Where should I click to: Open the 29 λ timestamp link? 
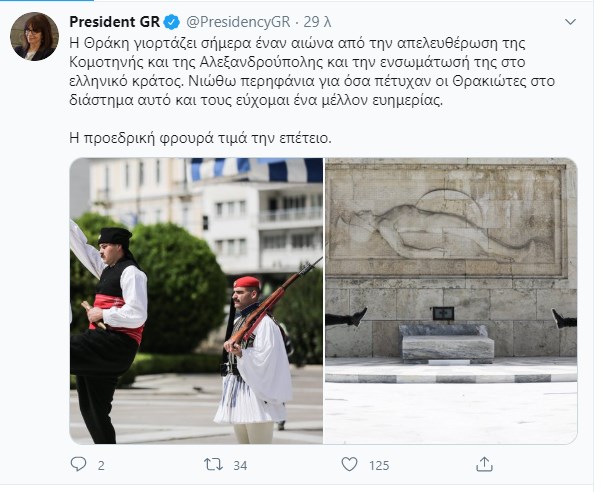pyautogui.click(x=317, y=22)
